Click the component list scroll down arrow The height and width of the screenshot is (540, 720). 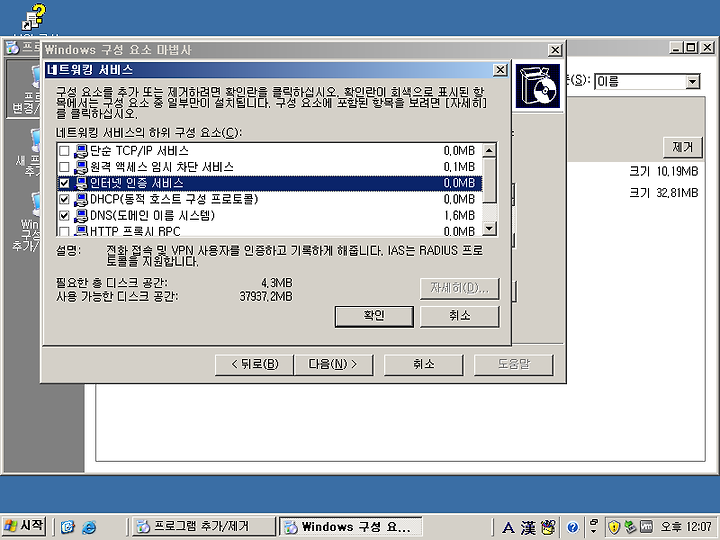[x=489, y=228]
